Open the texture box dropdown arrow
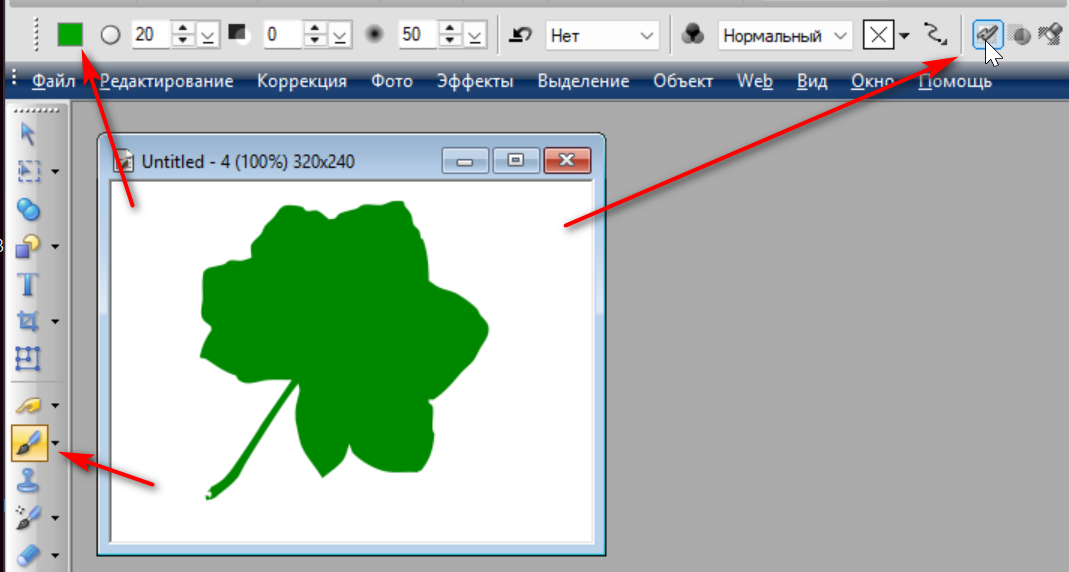The image size is (1069, 572). click(904, 35)
